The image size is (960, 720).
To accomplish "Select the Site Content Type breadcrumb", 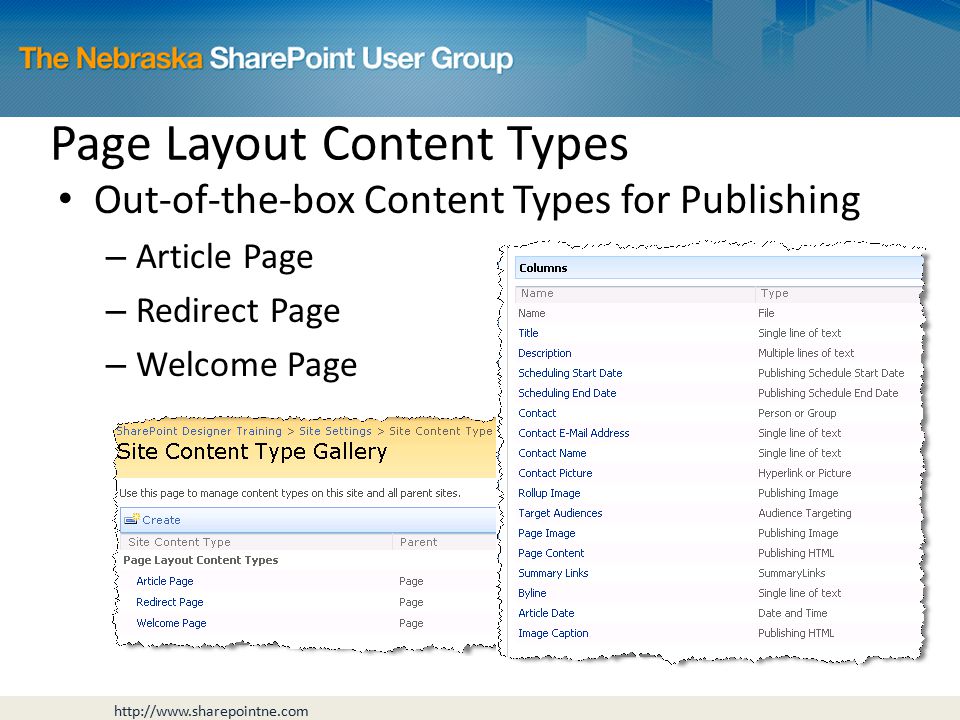I will pos(441,431).
